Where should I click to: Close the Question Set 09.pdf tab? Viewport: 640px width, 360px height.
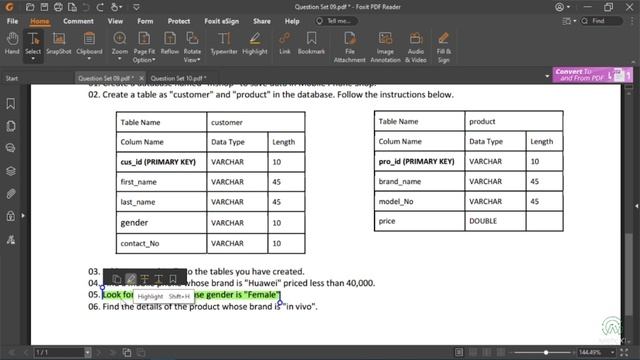[141, 78]
